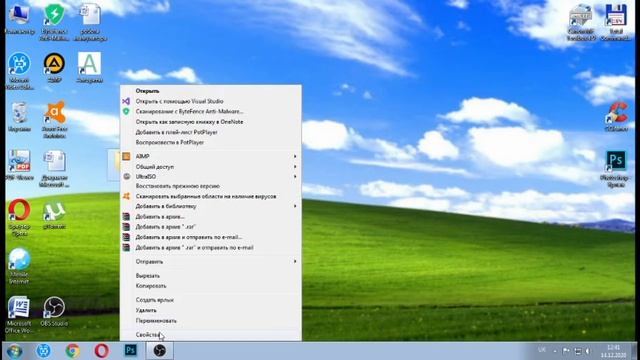The image size is (640, 360).
Task: Choose open as OneNote notebook entry
Action: [211, 122]
